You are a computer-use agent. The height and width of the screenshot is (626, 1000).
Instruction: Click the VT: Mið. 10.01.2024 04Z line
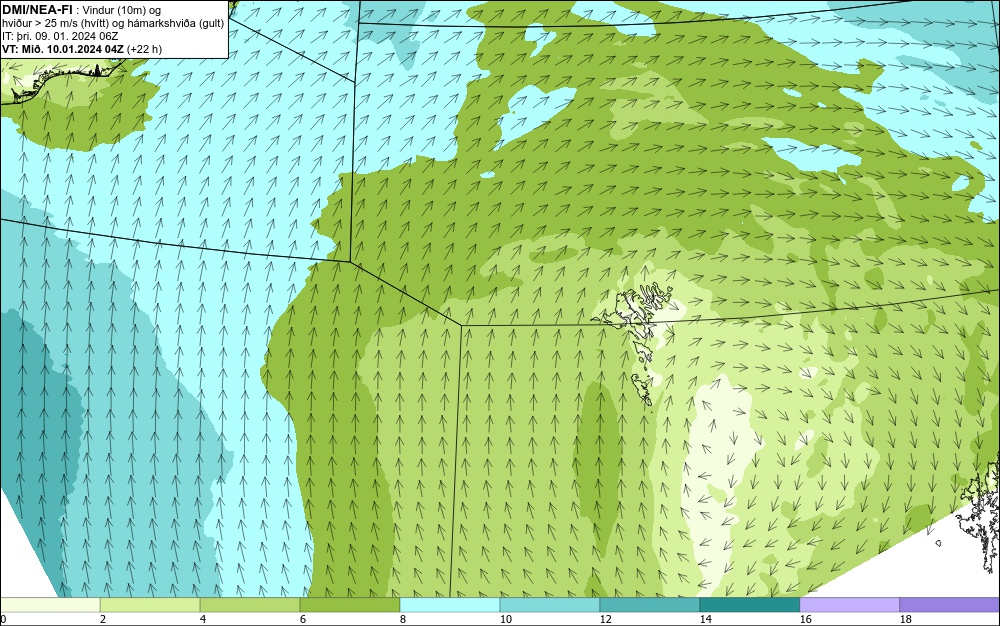point(82,49)
